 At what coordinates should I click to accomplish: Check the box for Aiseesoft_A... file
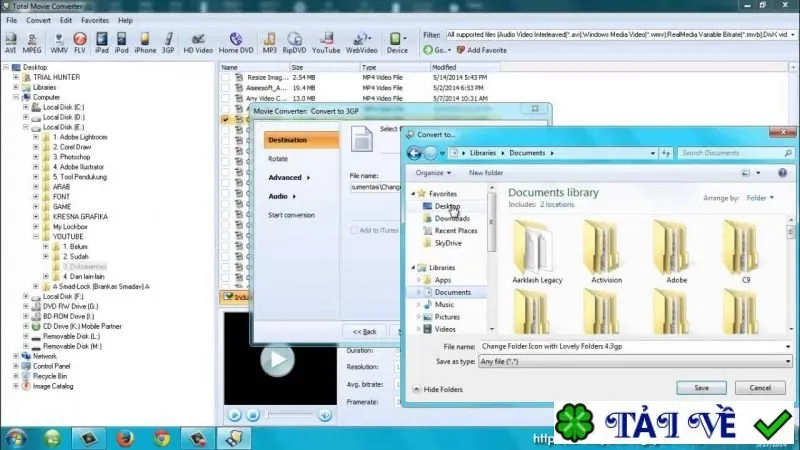(226, 88)
